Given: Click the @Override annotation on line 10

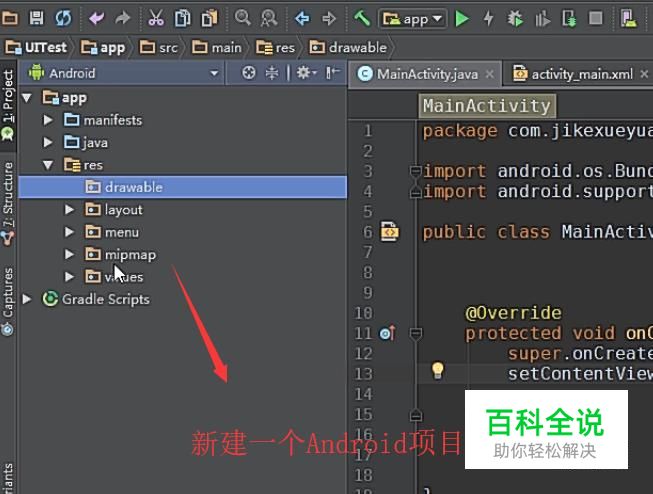Looking at the screenshot, I should 513,313.
